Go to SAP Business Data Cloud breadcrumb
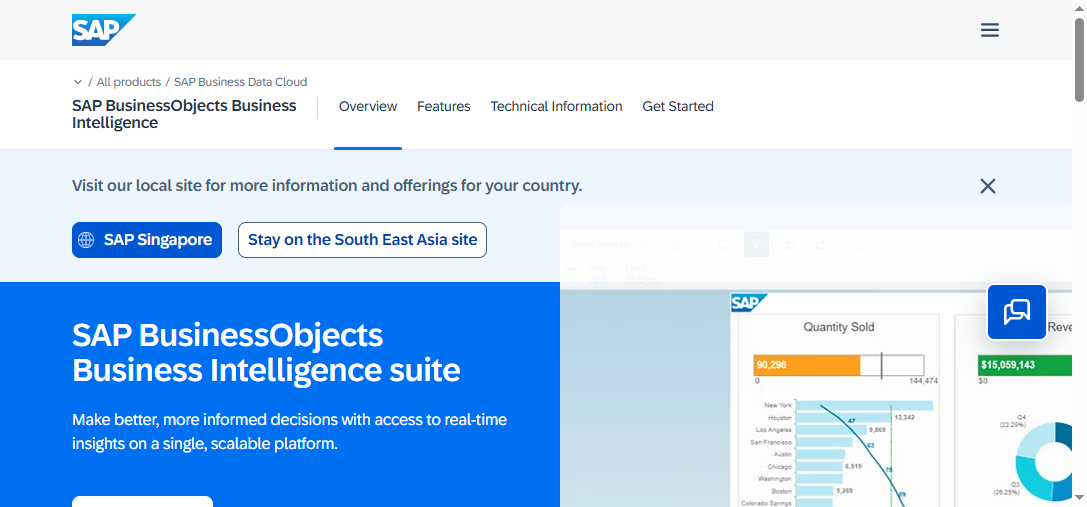Viewport: 1087px width, 507px height. (x=240, y=82)
